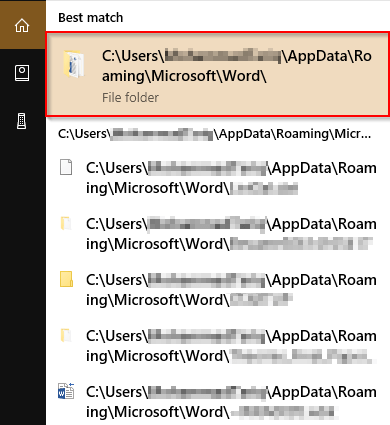Click the bright yellow folder icon
The height and width of the screenshot is (425, 390).
click(66, 279)
